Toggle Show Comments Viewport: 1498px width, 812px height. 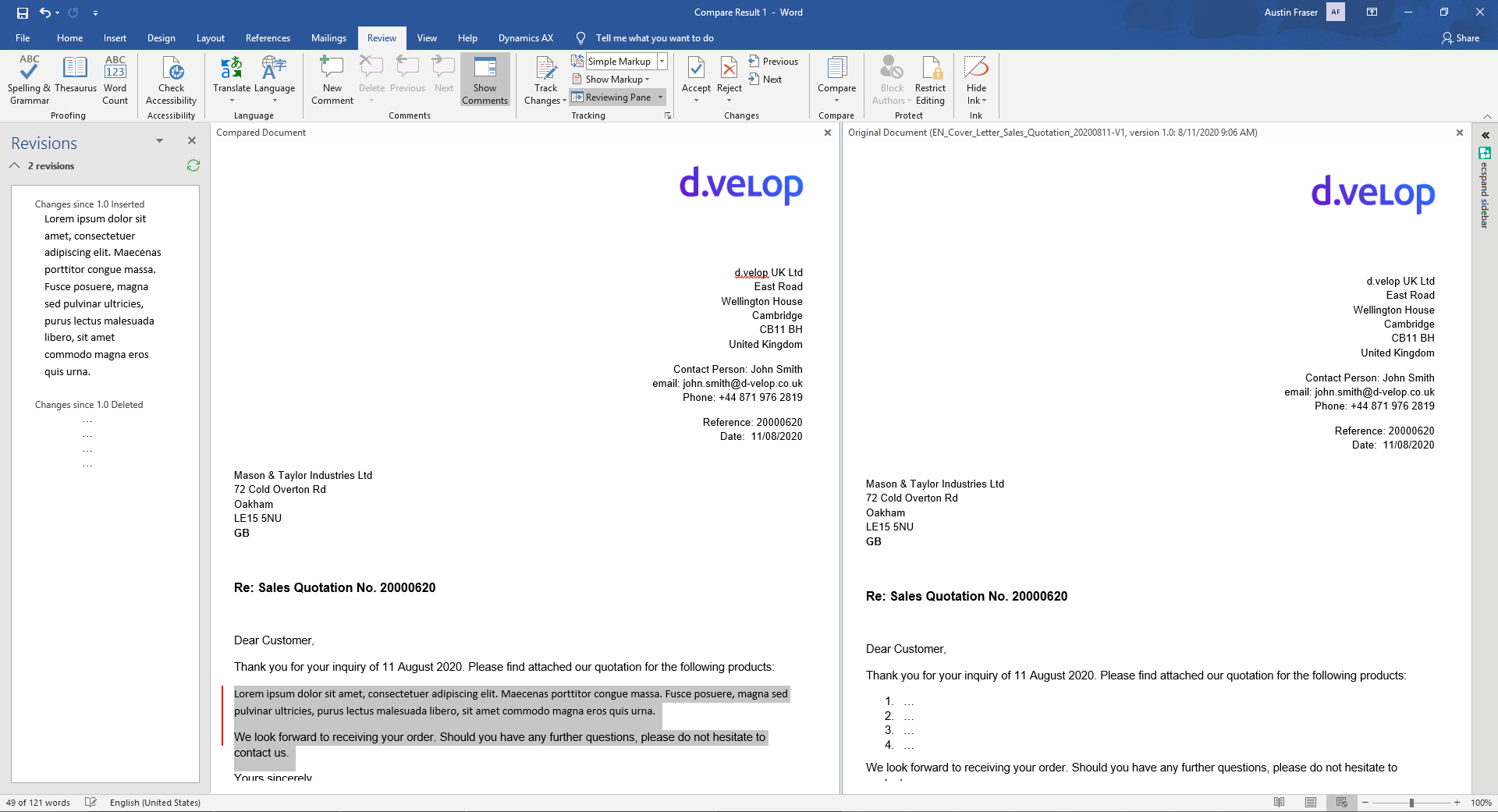[485, 80]
